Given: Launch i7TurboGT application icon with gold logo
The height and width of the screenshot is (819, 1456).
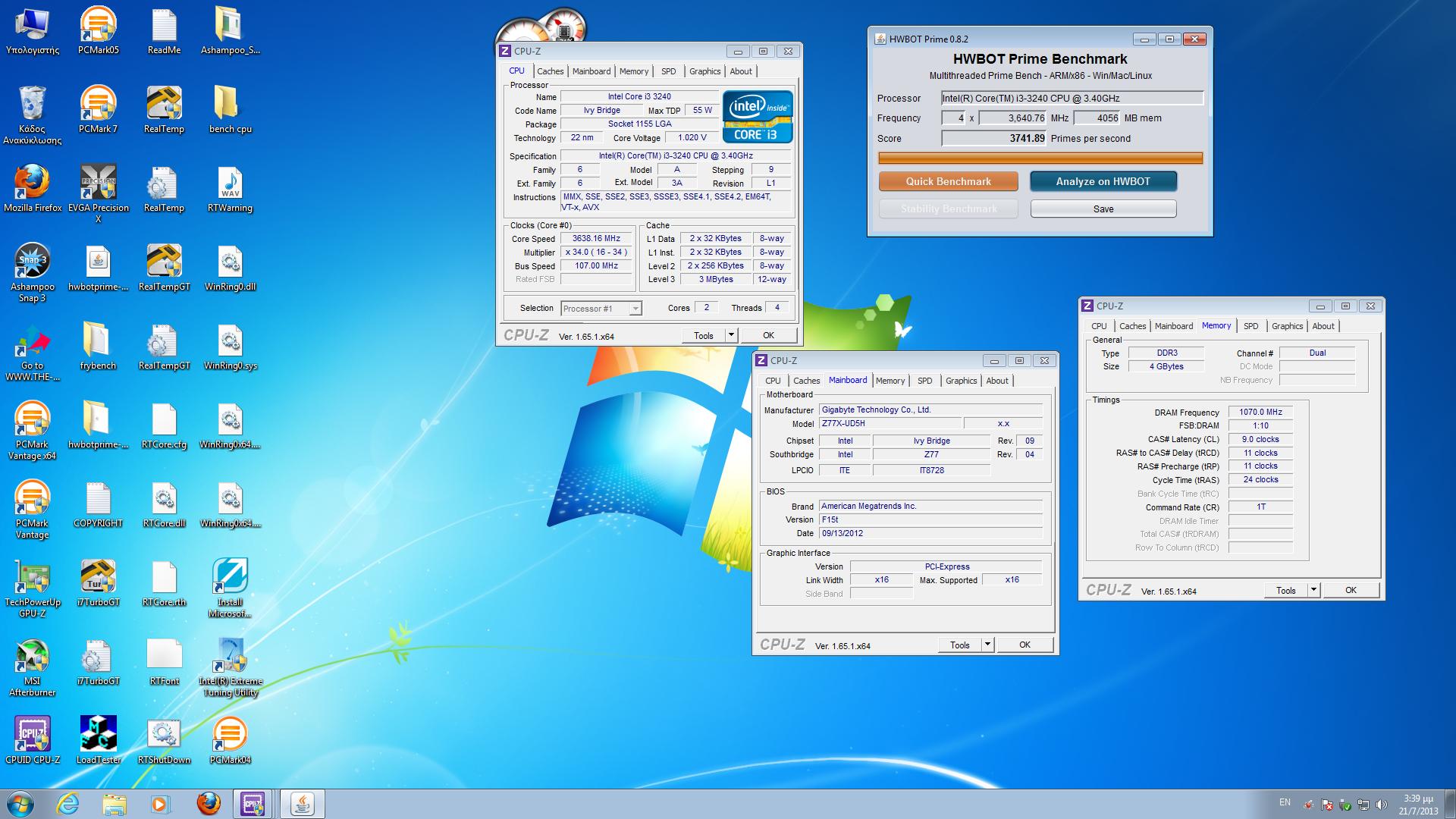Looking at the screenshot, I should coord(98,582).
